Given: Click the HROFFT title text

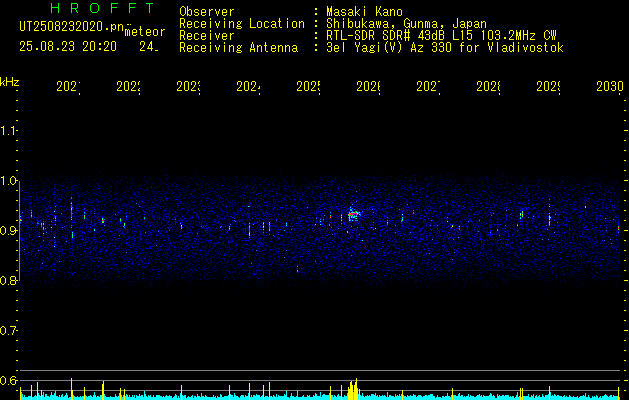Looking at the screenshot, I should [102, 8].
